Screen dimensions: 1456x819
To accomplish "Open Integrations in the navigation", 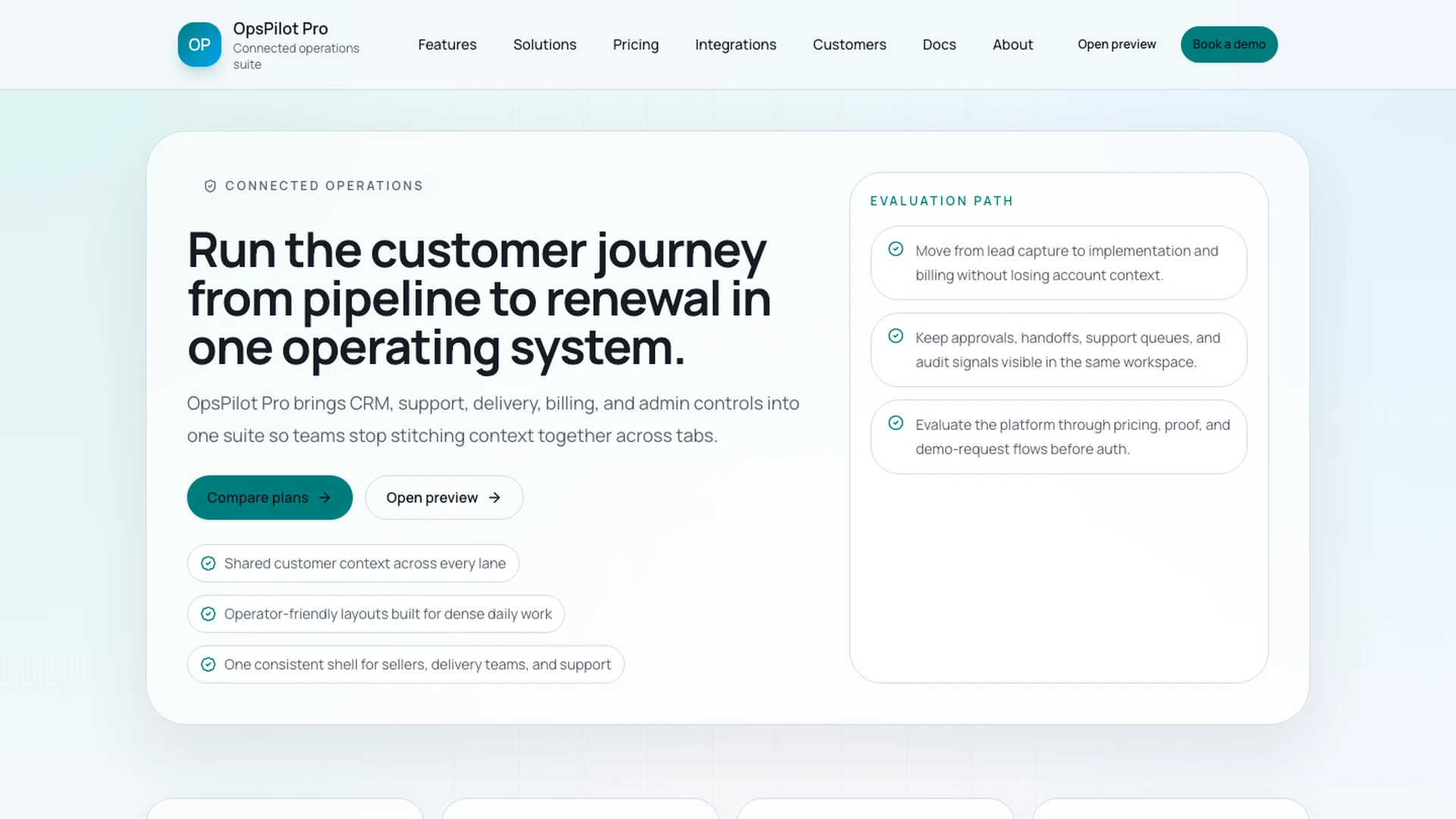I will 736,45.
